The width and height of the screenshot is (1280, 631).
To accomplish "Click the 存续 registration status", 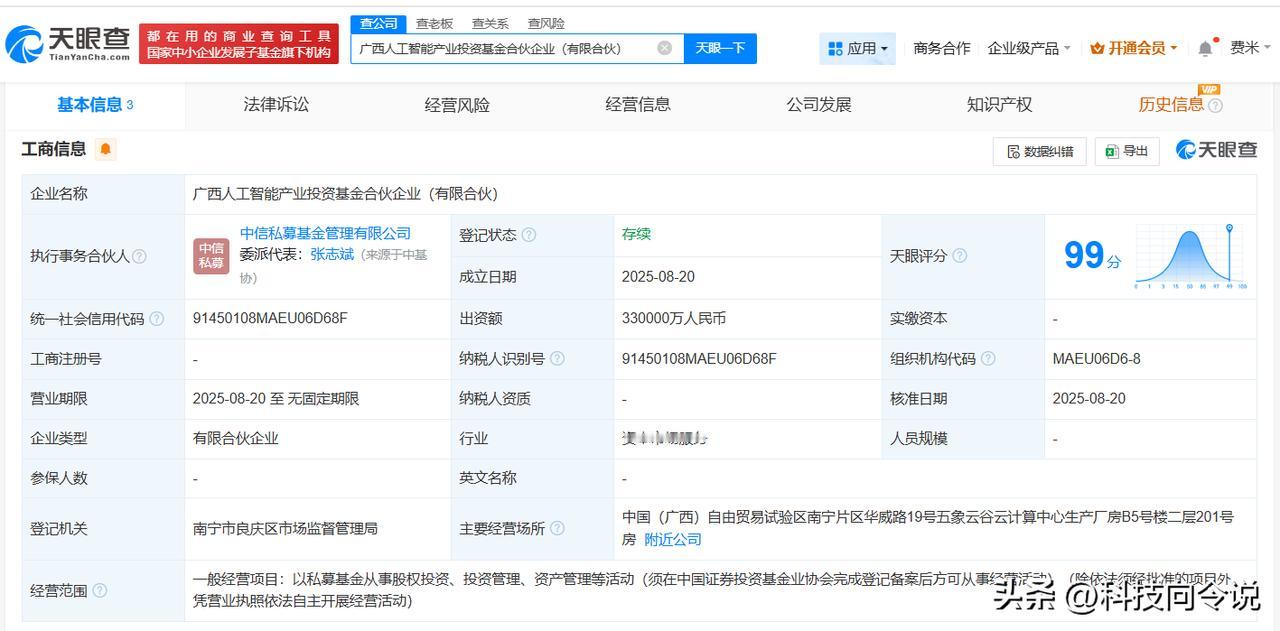I will (x=636, y=234).
